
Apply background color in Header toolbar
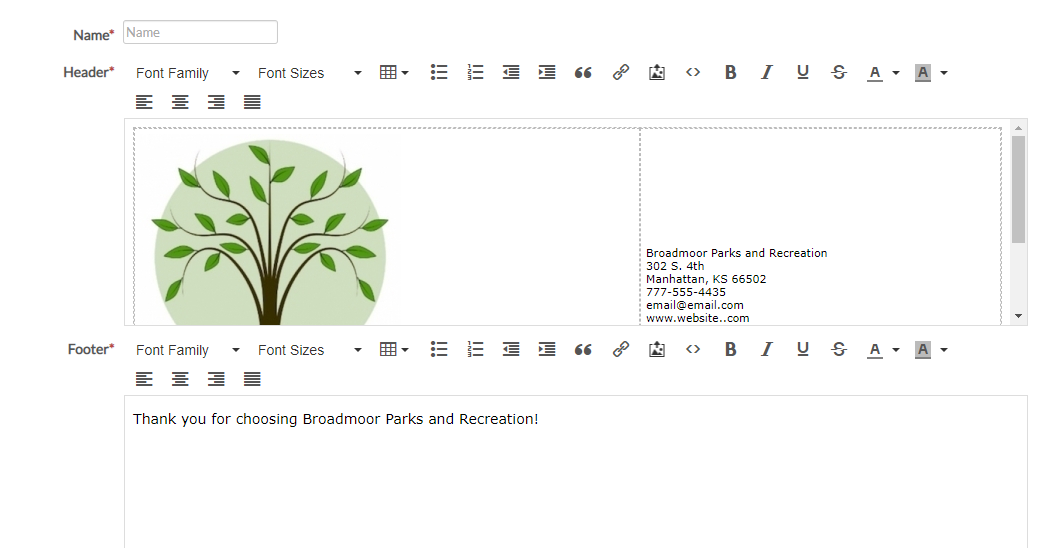[x=923, y=72]
